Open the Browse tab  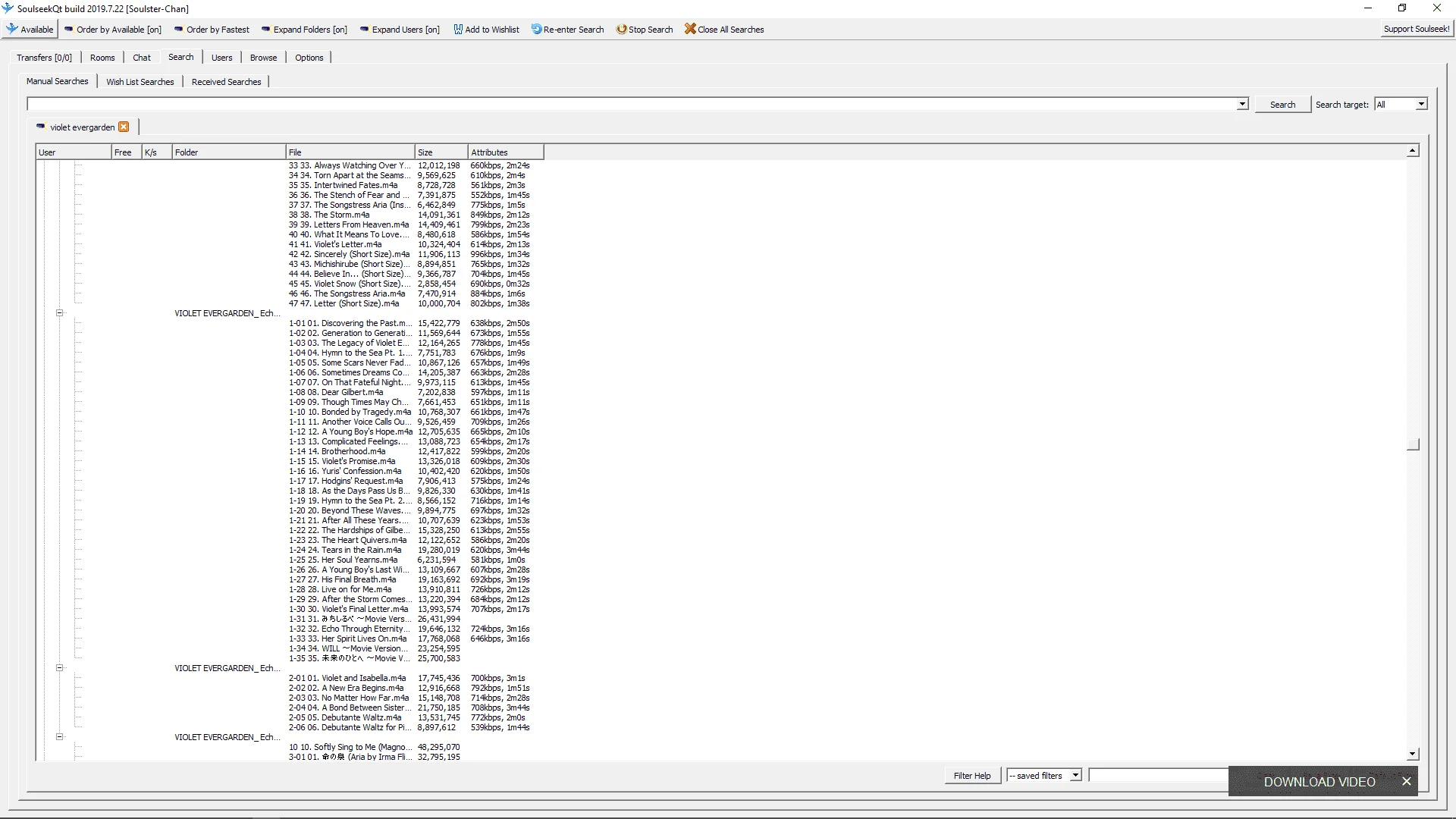coord(263,58)
